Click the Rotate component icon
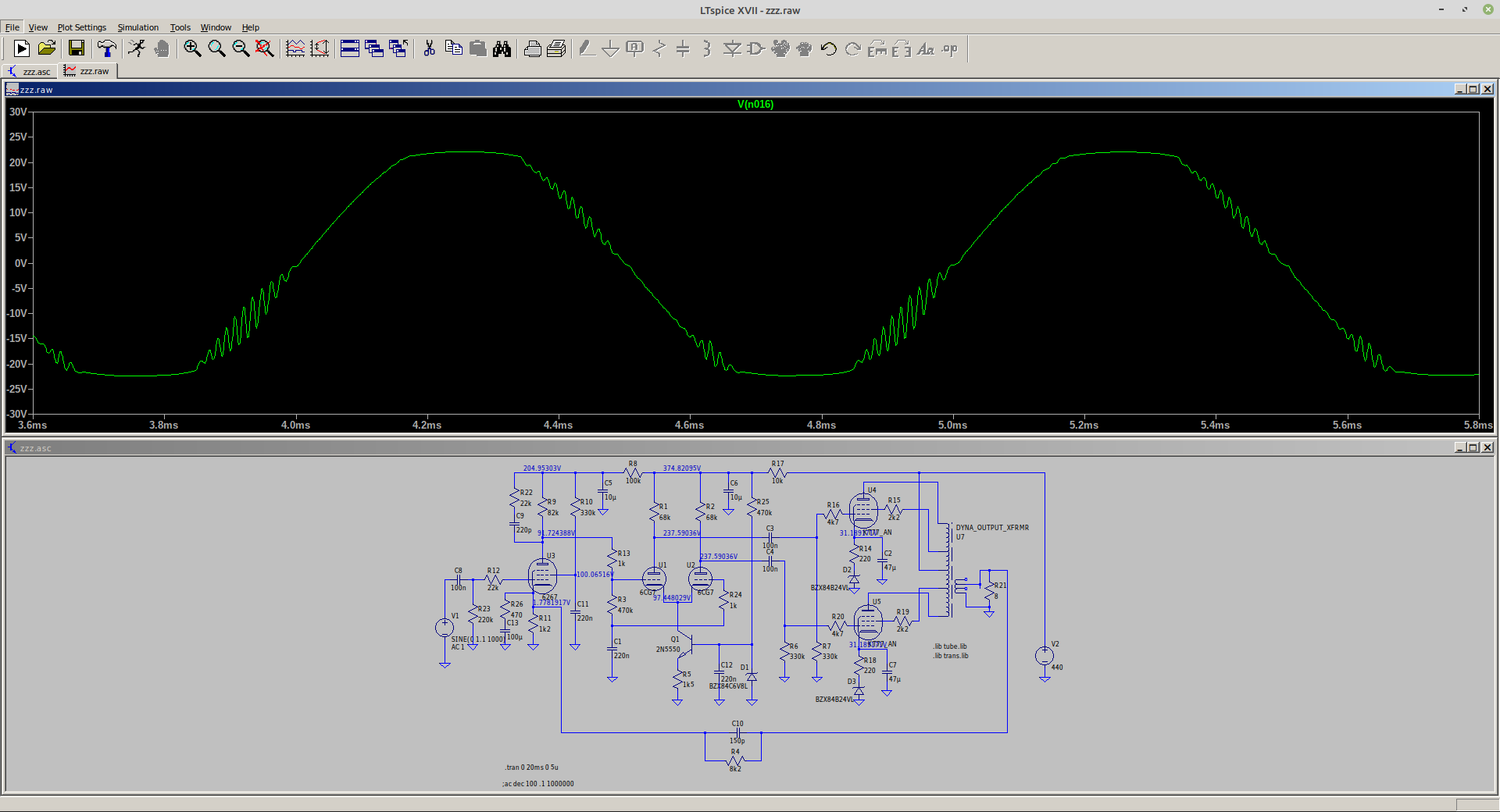 pos(877,48)
